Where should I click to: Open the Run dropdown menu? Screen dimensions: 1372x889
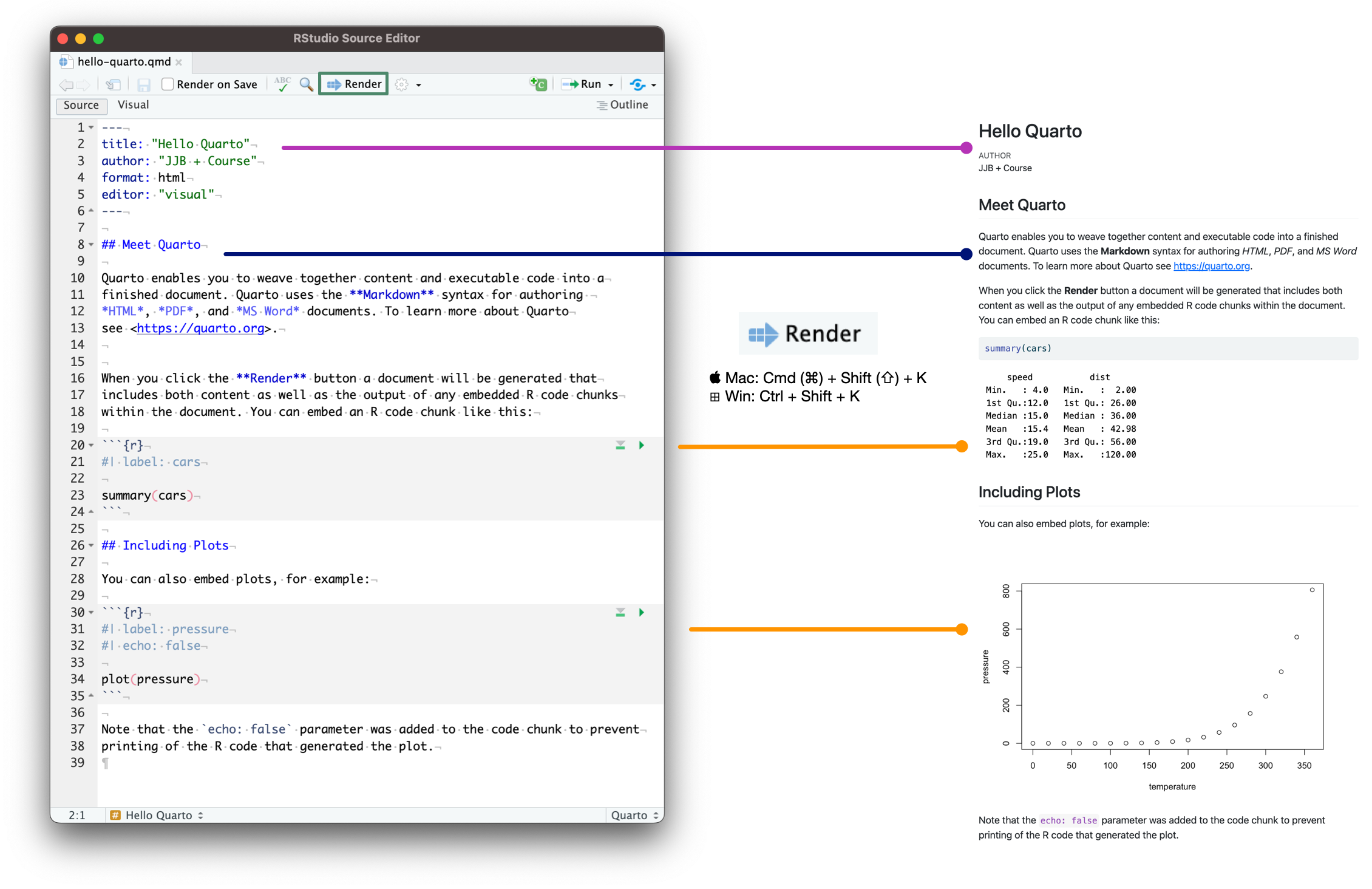click(x=611, y=84)
